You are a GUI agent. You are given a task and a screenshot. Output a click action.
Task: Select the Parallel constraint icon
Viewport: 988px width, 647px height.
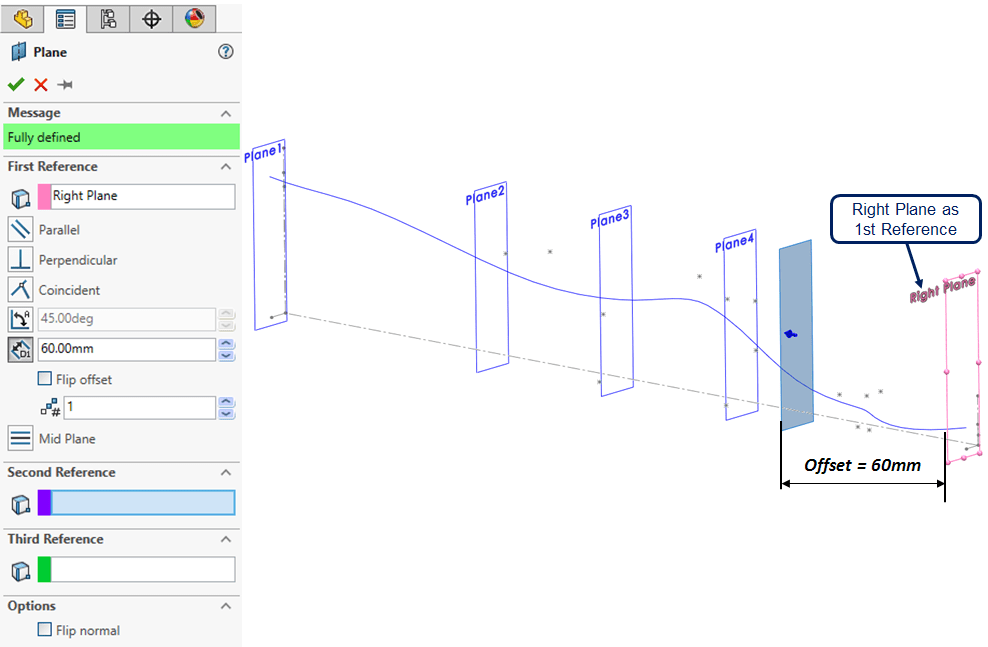(20, 229)
